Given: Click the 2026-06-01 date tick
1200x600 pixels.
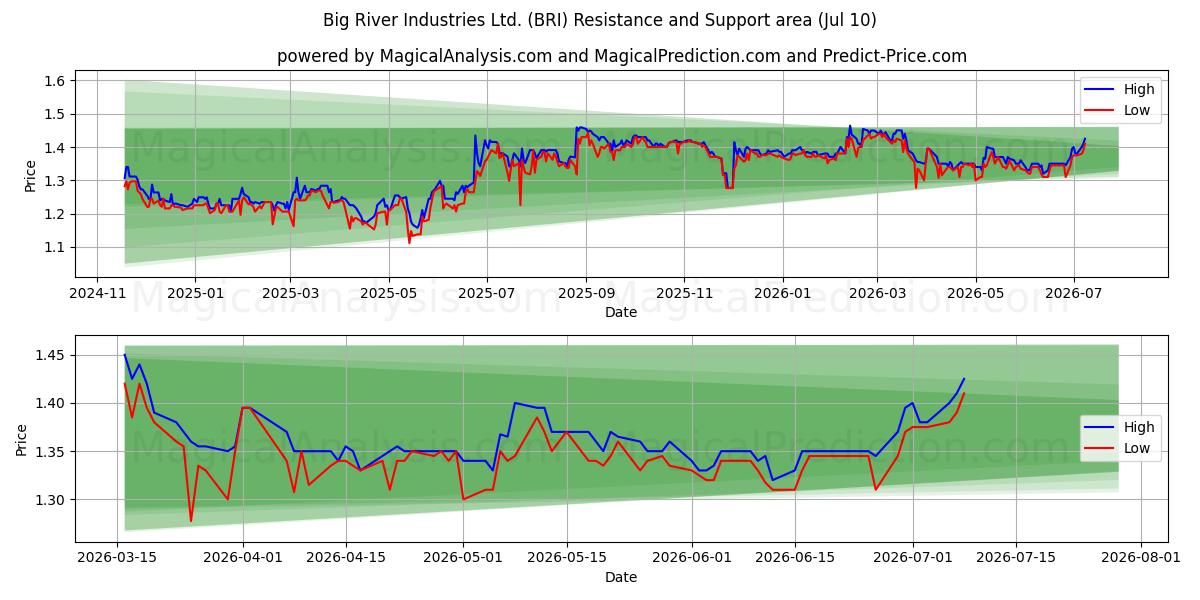Looking at the screenshot, I should point(692,559).
